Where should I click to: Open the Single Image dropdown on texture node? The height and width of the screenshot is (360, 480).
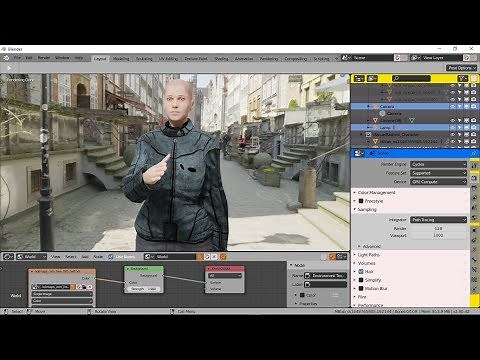62,294
